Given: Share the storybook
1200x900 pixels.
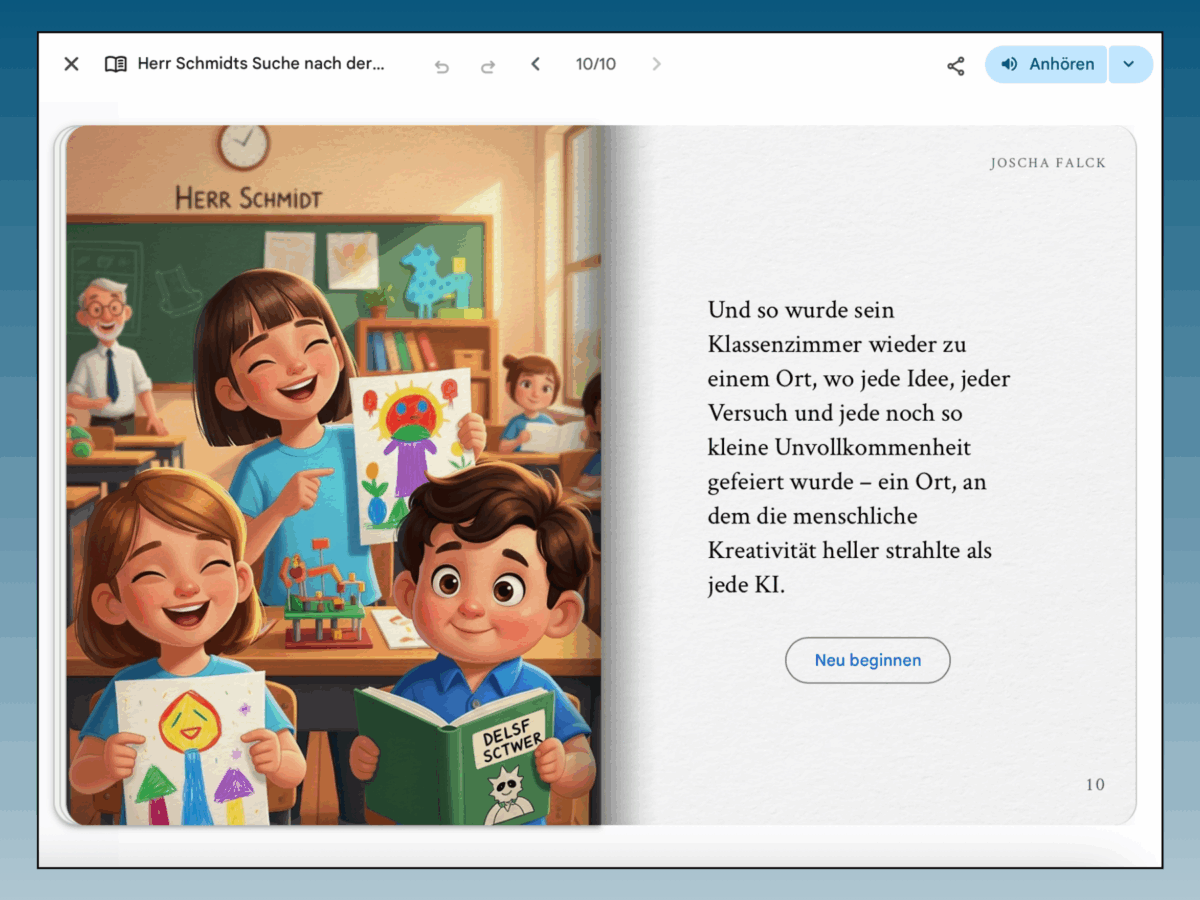Looking at the screenshot, I should 956,66.
